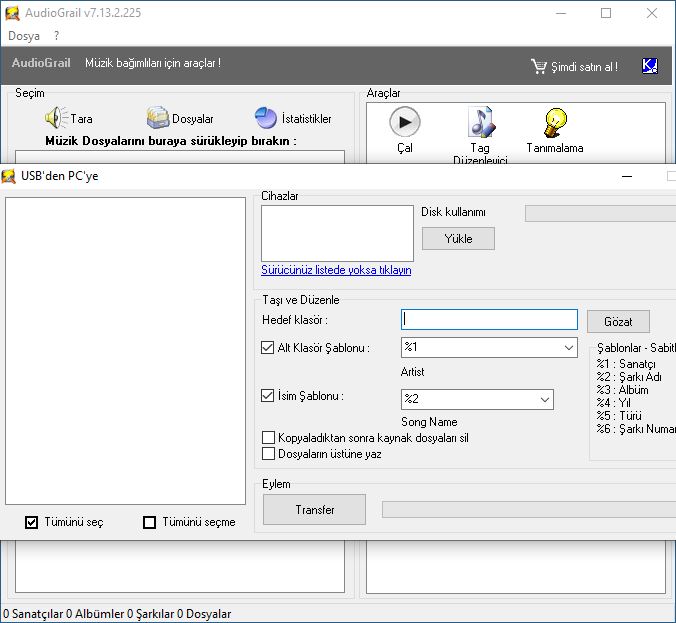
Task: Click the Gözat browse button
Action: [618, 322]
